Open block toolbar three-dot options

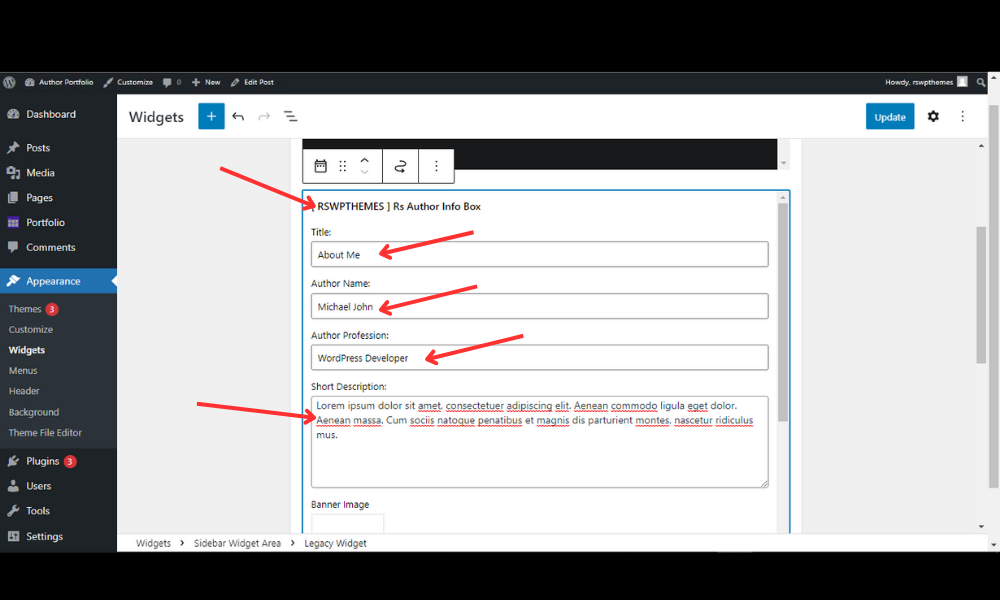(436, 166)
